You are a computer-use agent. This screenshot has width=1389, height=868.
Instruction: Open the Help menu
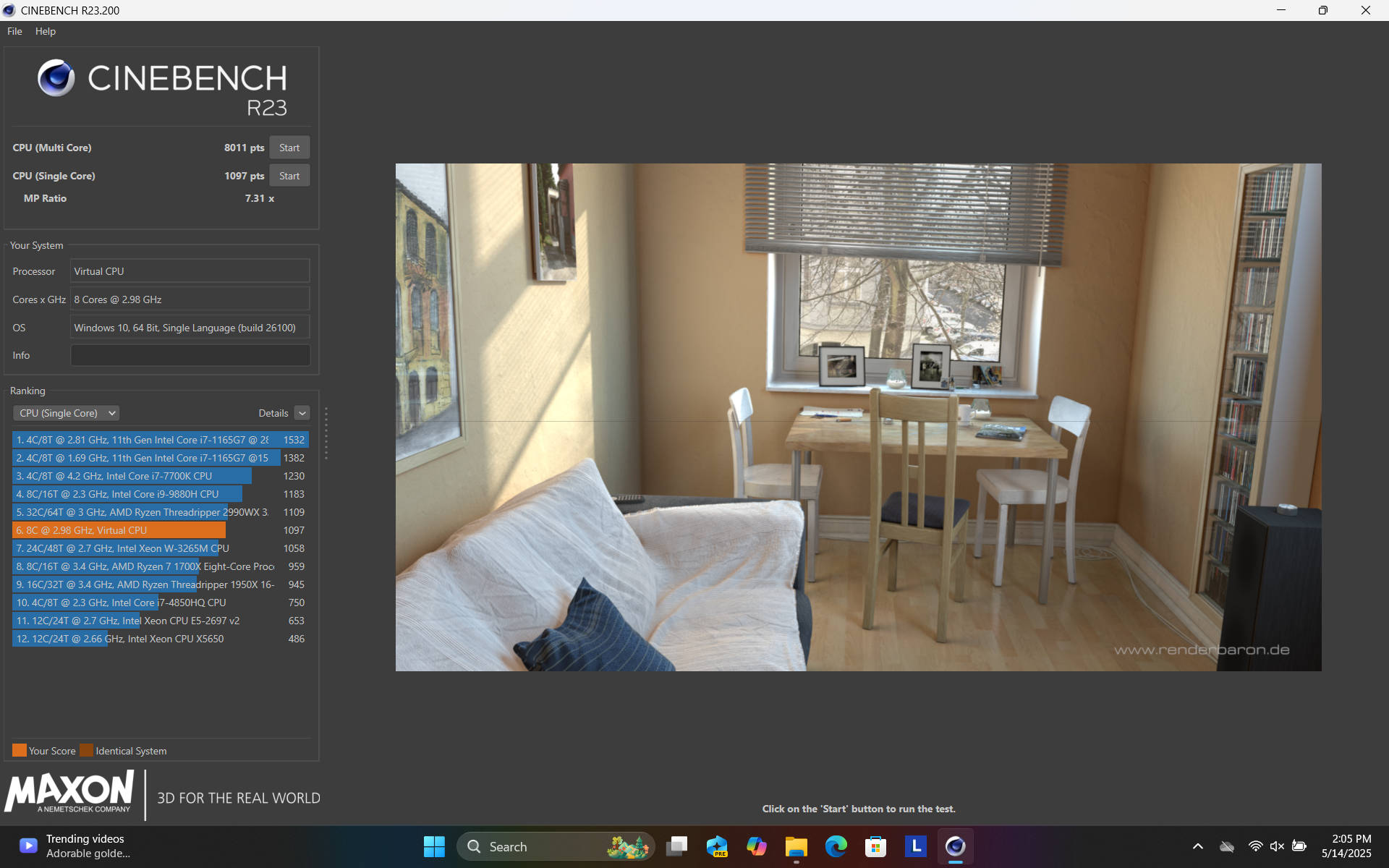(45, 31)
